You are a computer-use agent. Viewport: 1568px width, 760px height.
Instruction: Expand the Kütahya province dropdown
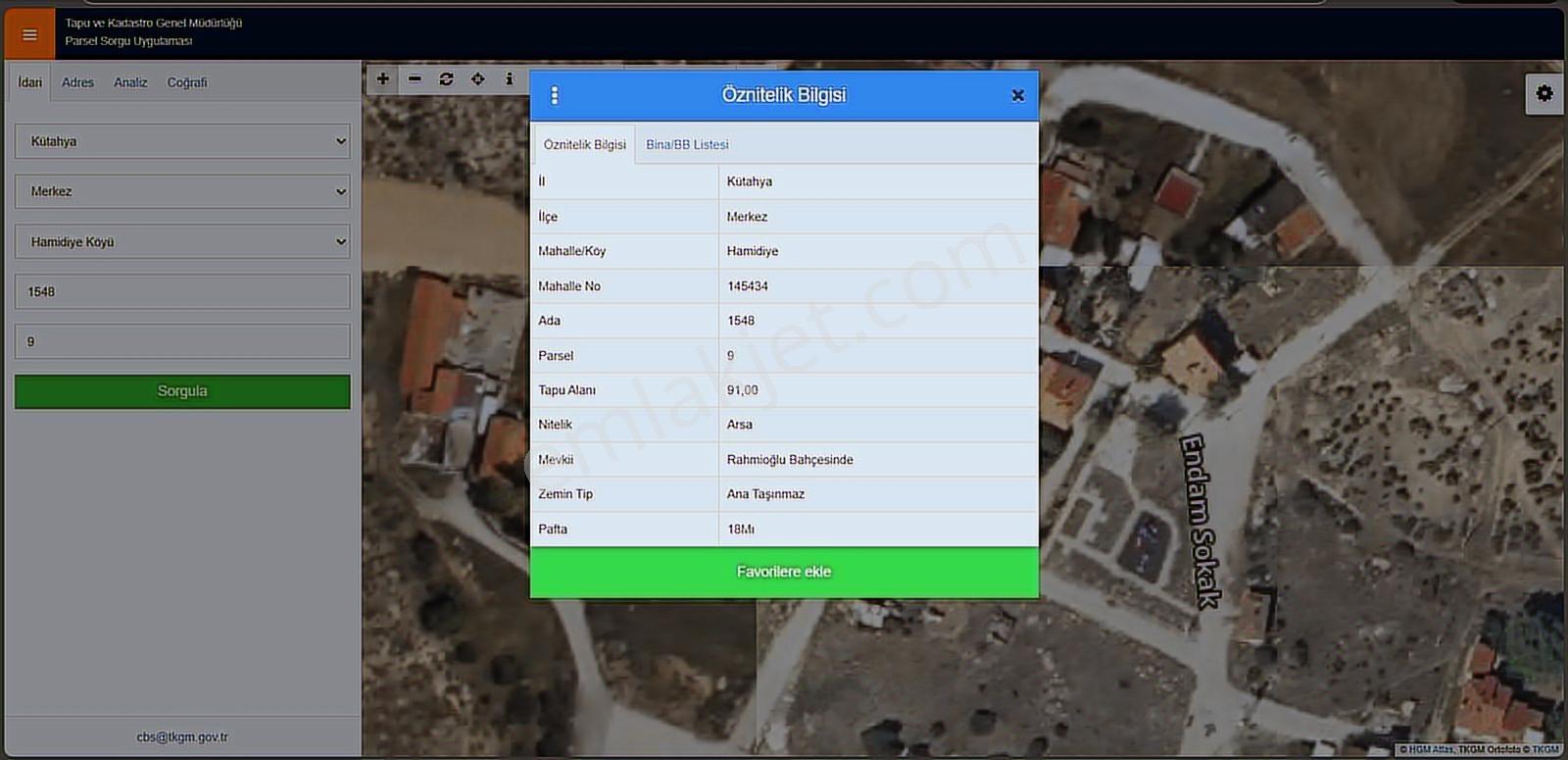pos(182,141)
